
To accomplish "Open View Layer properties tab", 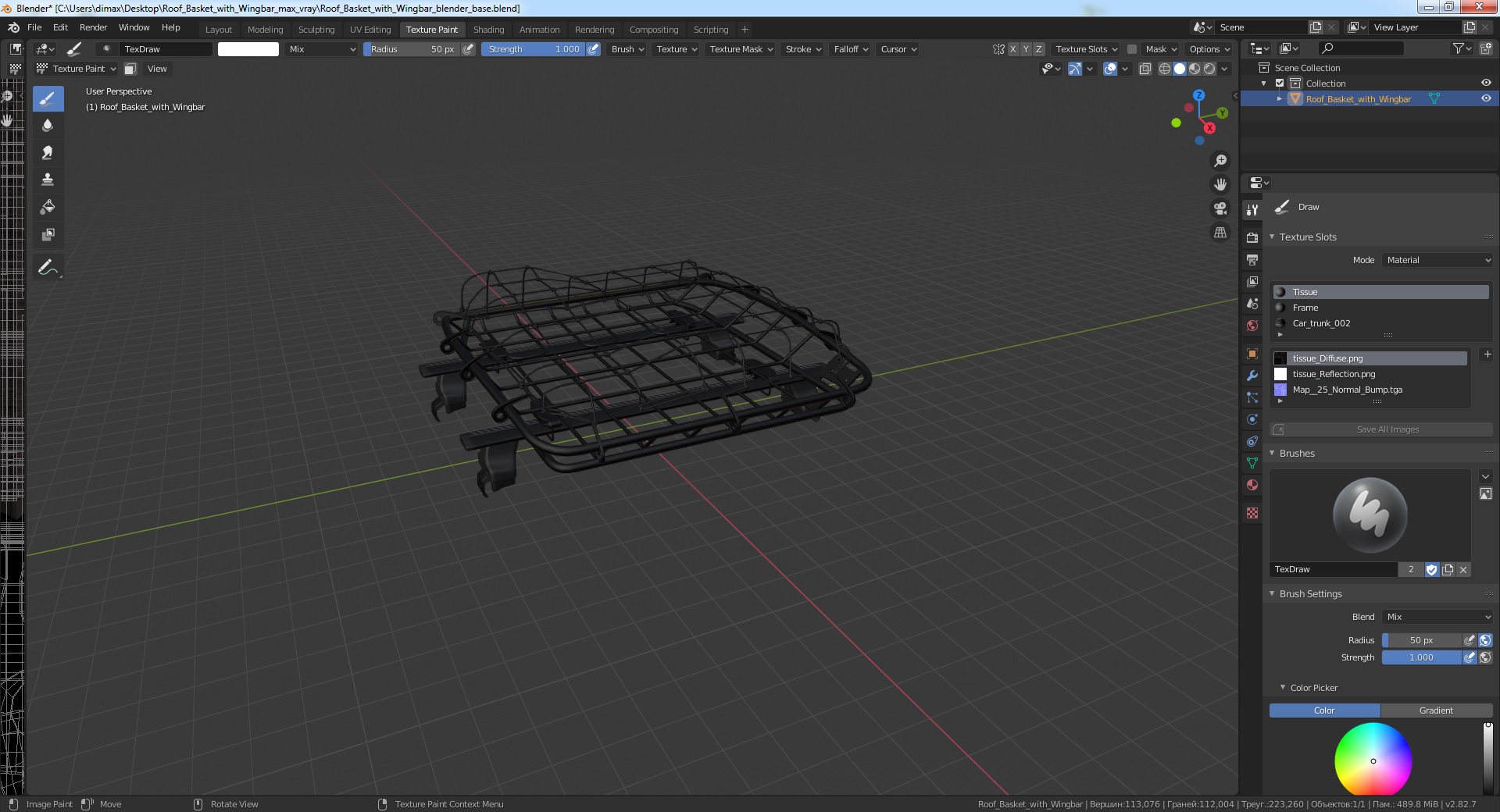I will (x=1252, y=281).
